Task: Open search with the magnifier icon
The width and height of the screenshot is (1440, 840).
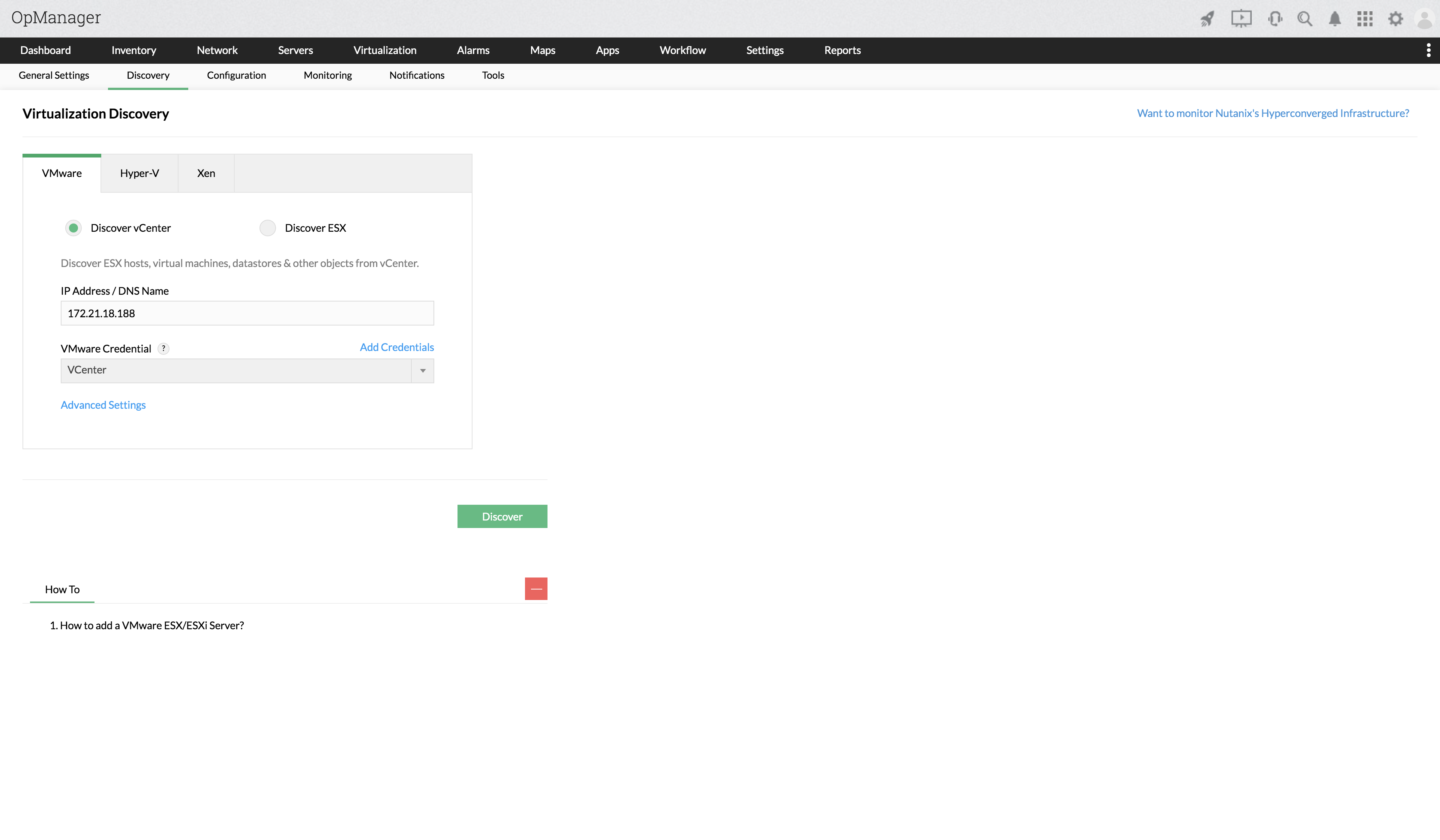Action: pos(1305,19)
